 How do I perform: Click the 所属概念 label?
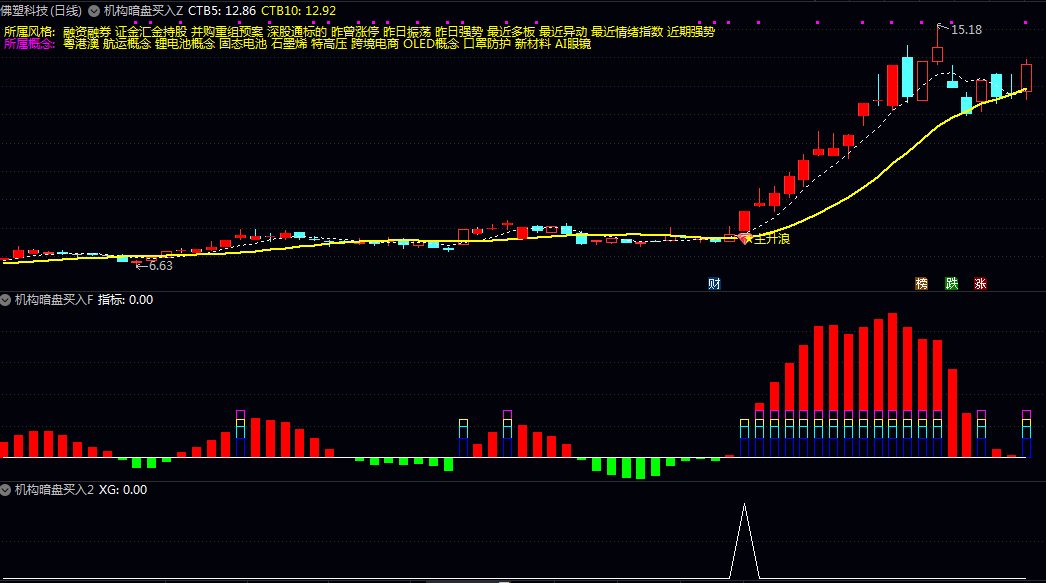point(29,44)
